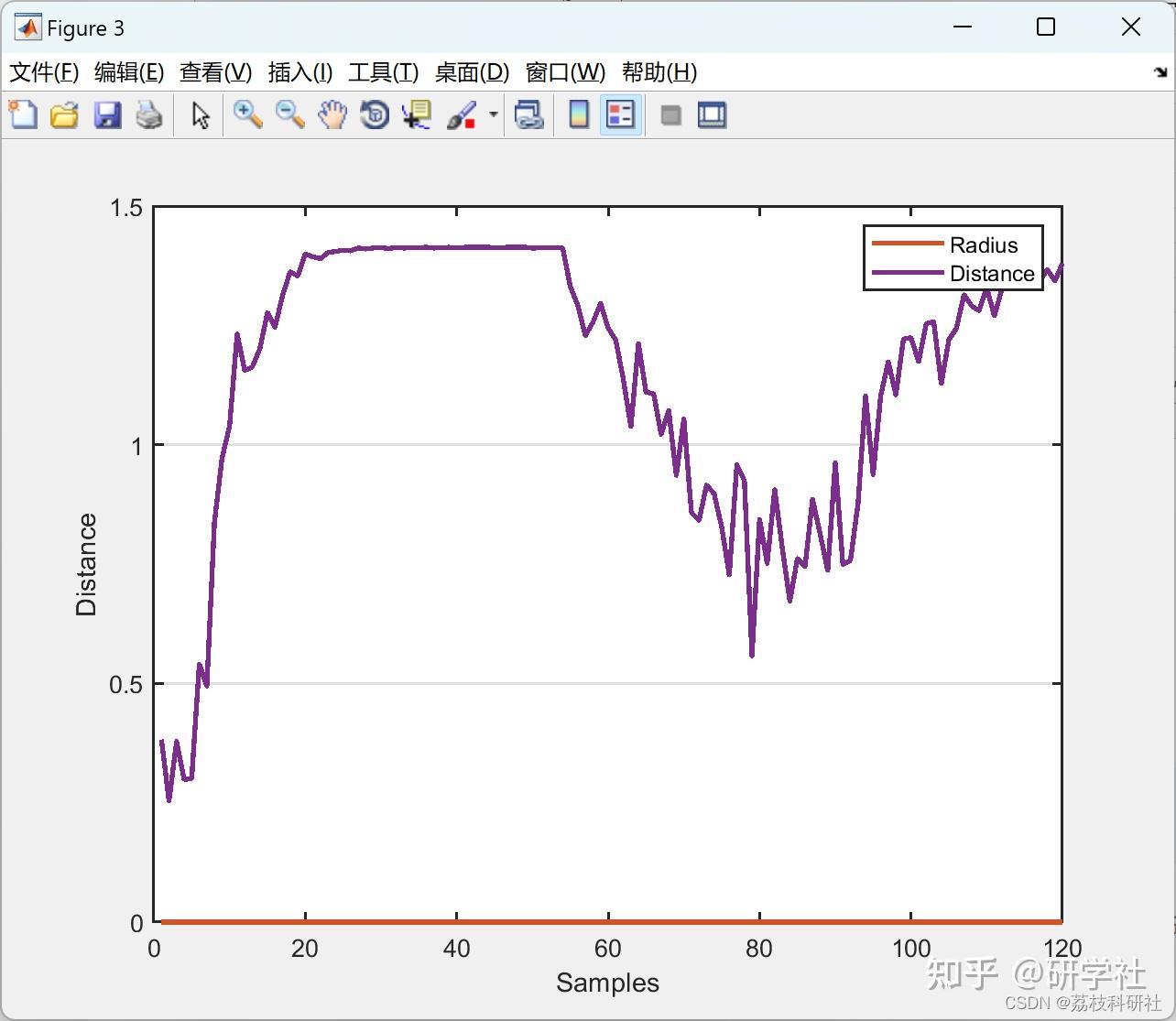
Task: Minimize the Figure 3 window
Action: tap(962, 27)
